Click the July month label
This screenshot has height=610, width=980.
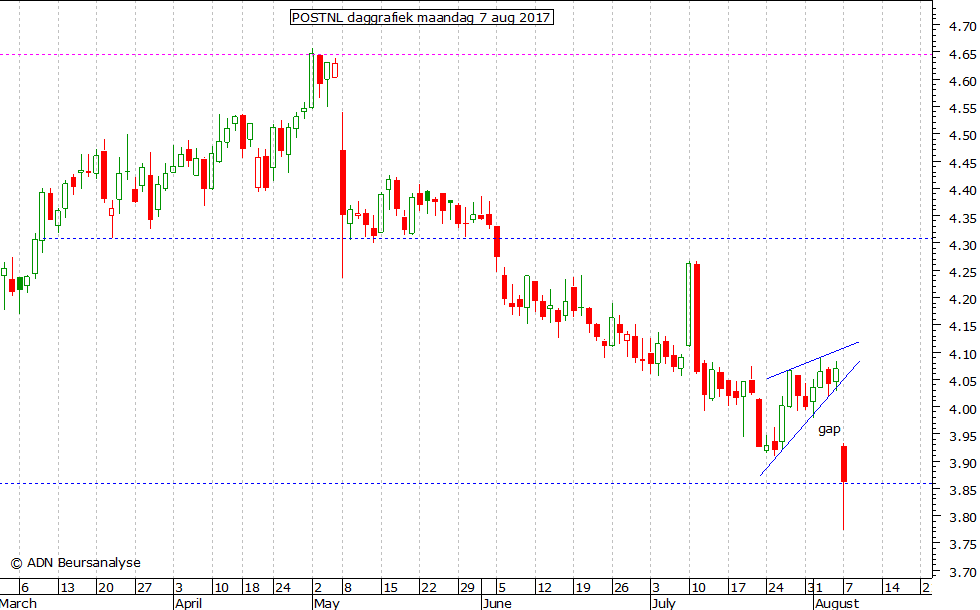click(663, 603)
